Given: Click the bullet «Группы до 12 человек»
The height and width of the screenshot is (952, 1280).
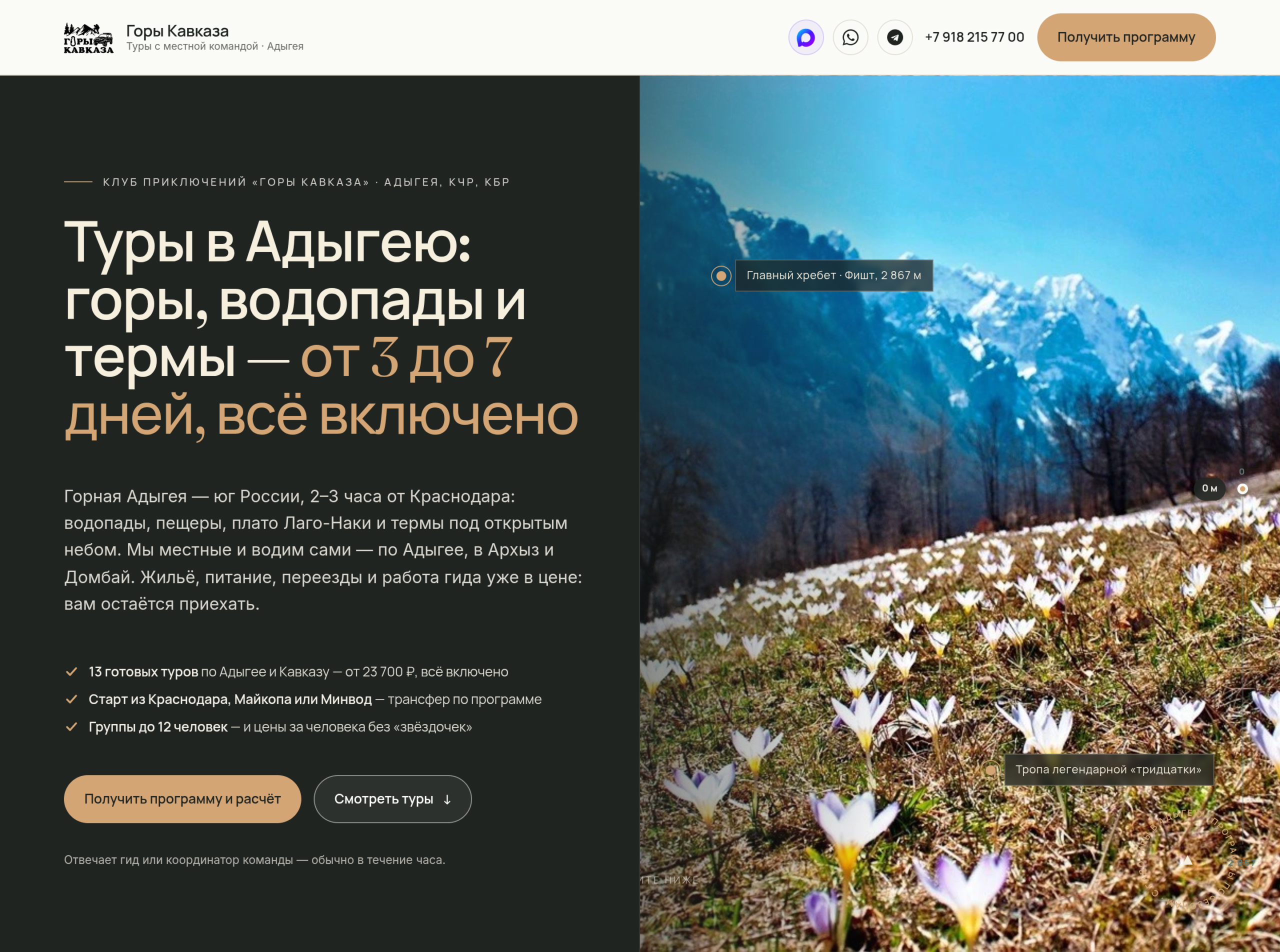Looking at the screenshot, I should point(280,727).
